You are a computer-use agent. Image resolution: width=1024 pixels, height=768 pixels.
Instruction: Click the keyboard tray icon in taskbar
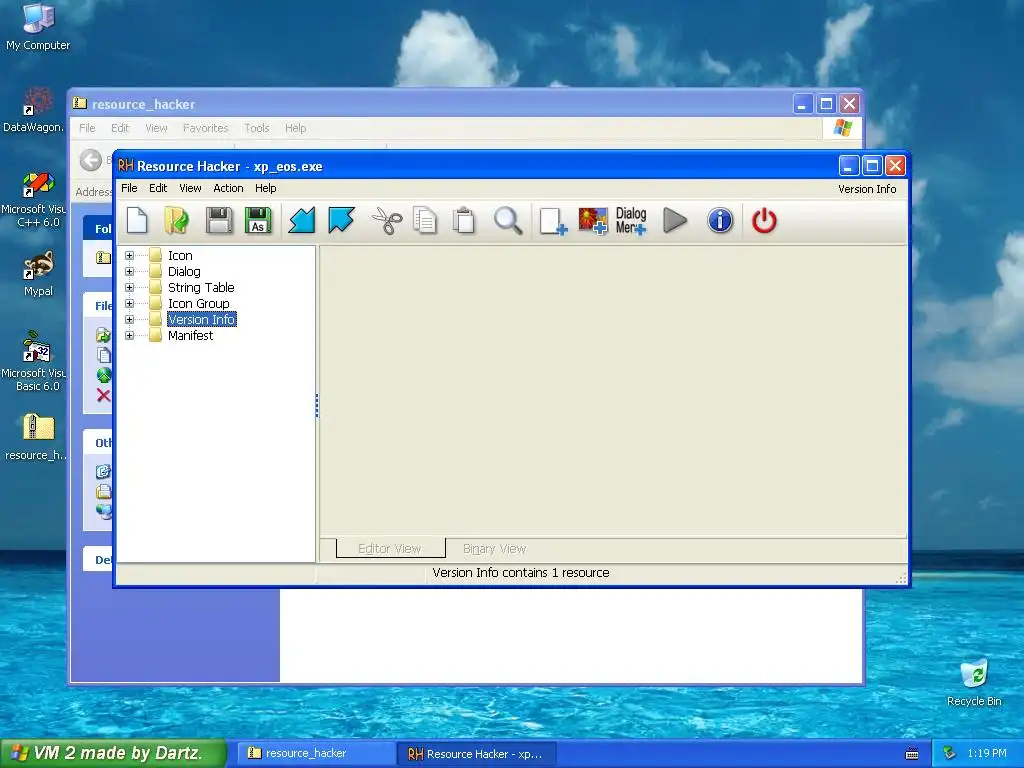coord(912,754)
